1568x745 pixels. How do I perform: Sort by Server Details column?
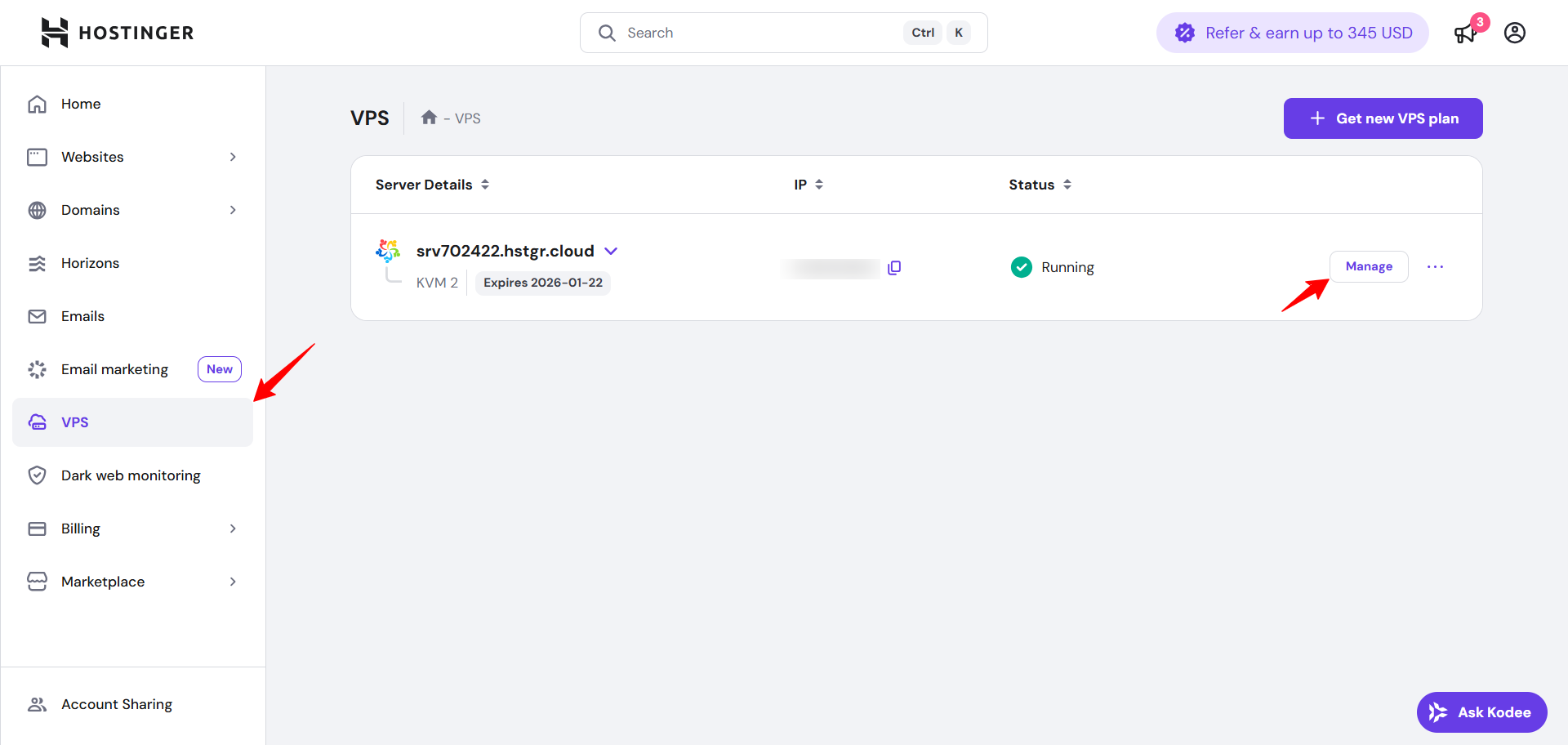pyautogui.click(x=433, y=185)
